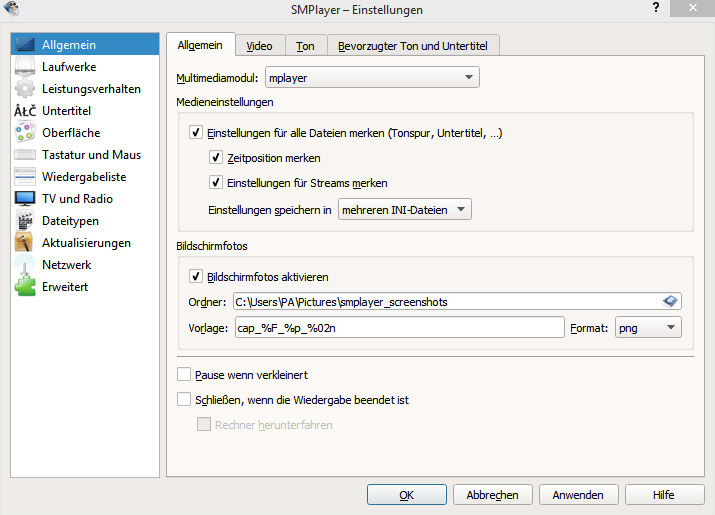The height and width of the screenshot is (515, 715).
Task: Select the Leistungsverhalten gear icon
Action: click(x=25, y=89)
